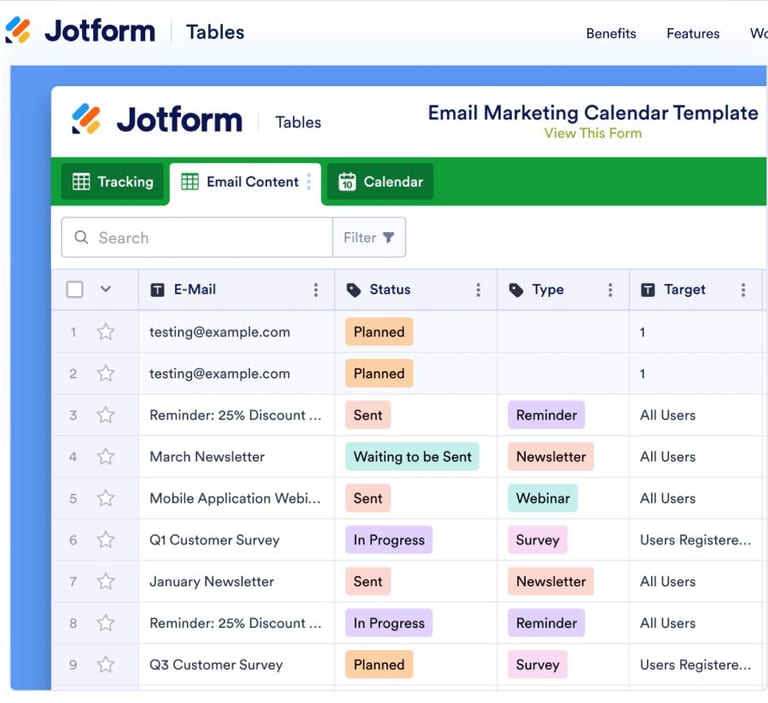
Task: Click All Users target in row 4
Action: tap(668, 457)
